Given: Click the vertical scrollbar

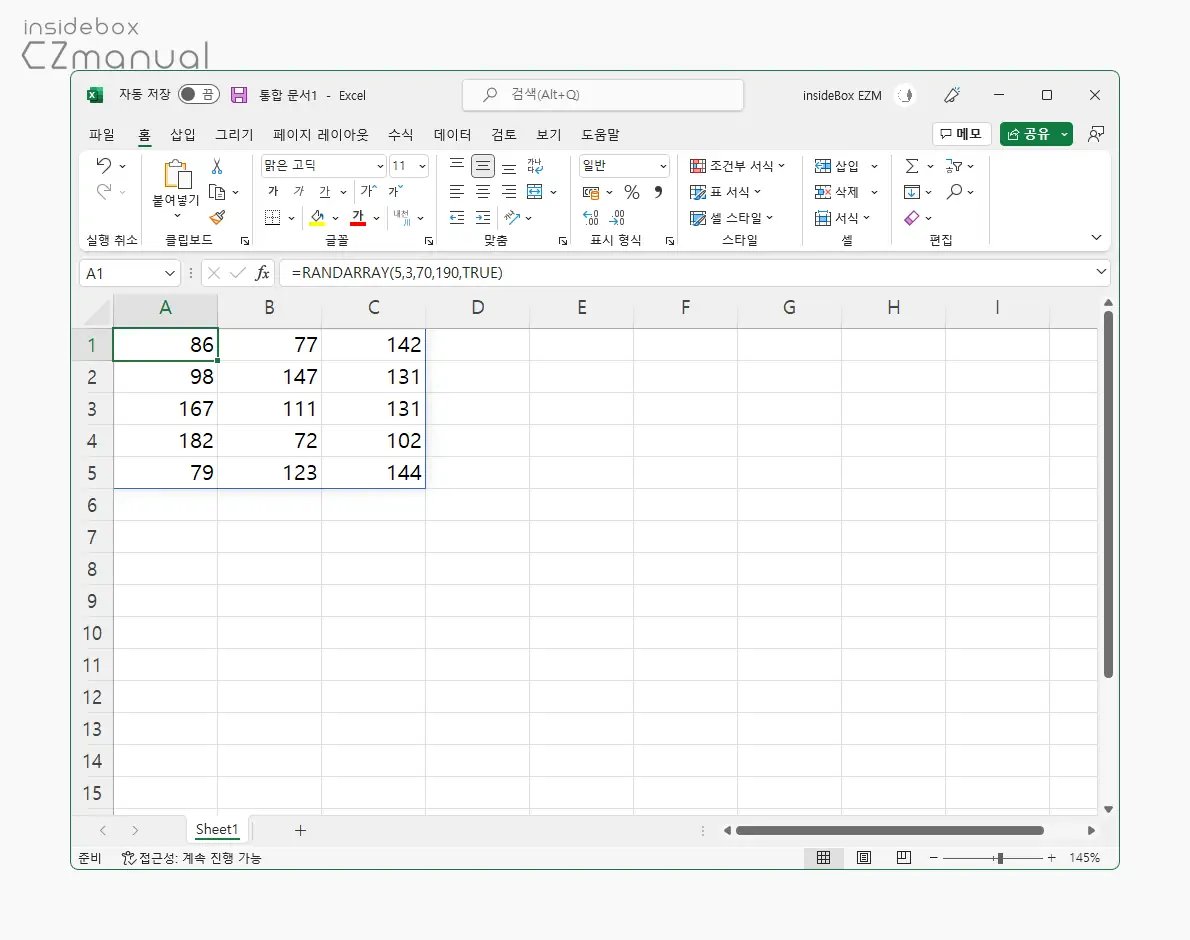Looking at the screenshot, I should (1108, 493).
